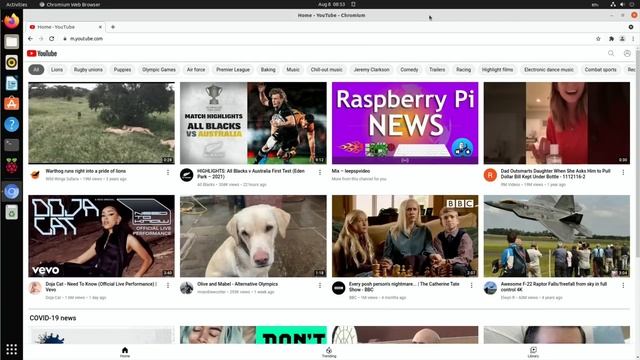Select the Rugby unions filter chip

(x=88, y=70)
